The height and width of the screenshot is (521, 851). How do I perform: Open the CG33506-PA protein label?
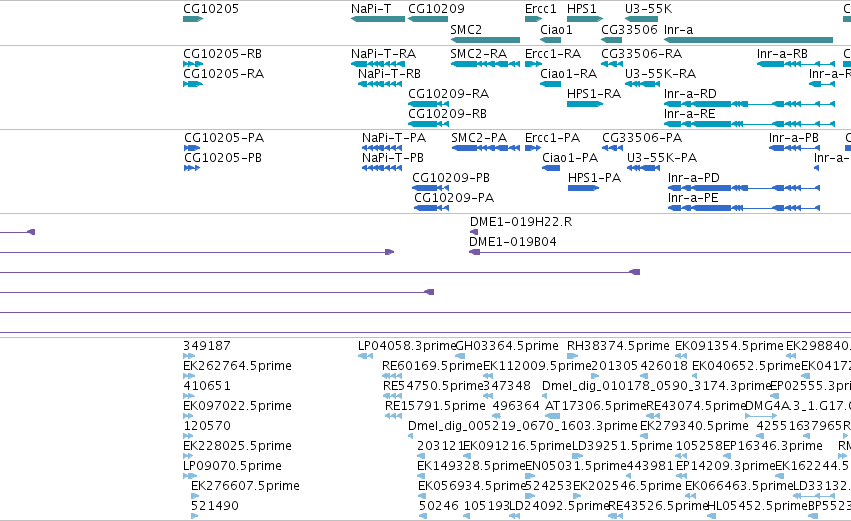(x=642, y=138)
